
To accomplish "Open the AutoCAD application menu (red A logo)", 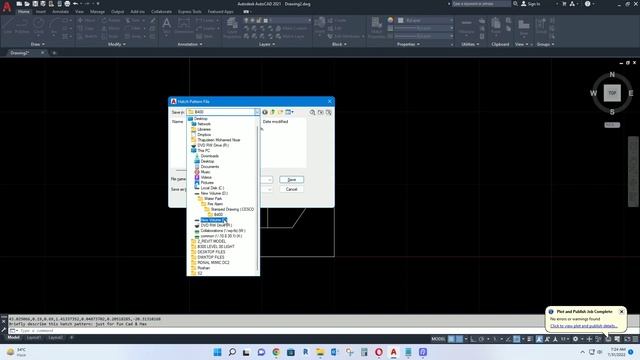I will (7, 7).
